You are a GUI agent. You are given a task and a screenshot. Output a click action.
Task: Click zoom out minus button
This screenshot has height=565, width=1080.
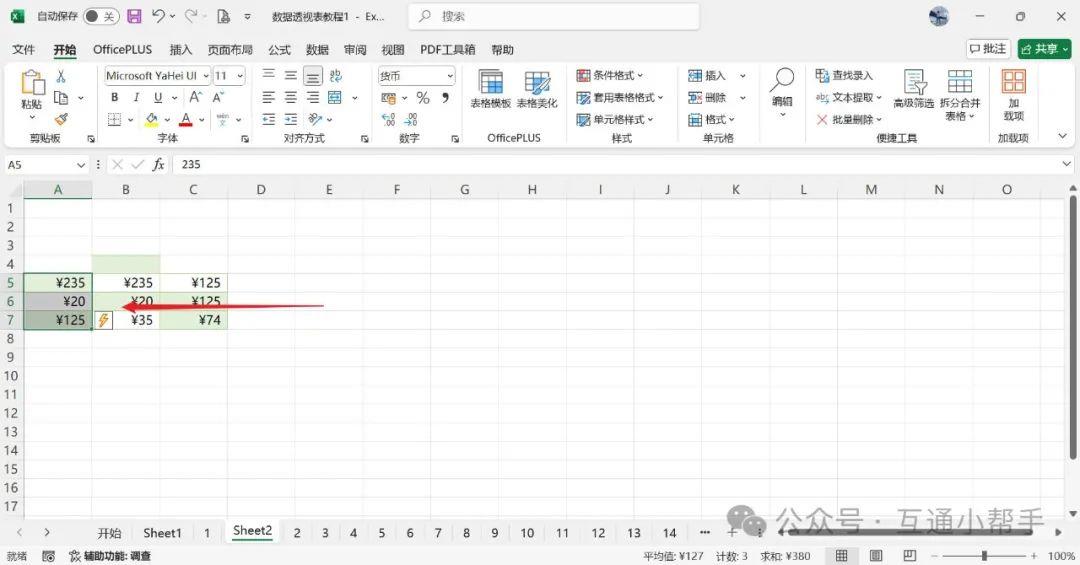[935, 555]
